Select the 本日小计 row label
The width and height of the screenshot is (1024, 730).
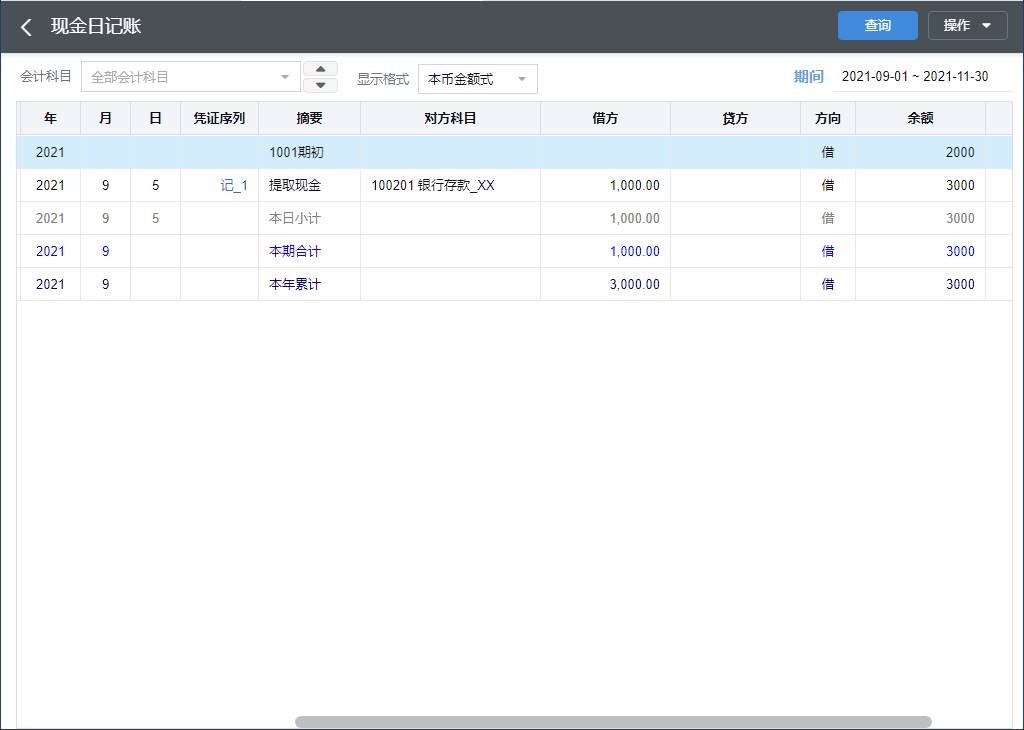click(295, 218)
